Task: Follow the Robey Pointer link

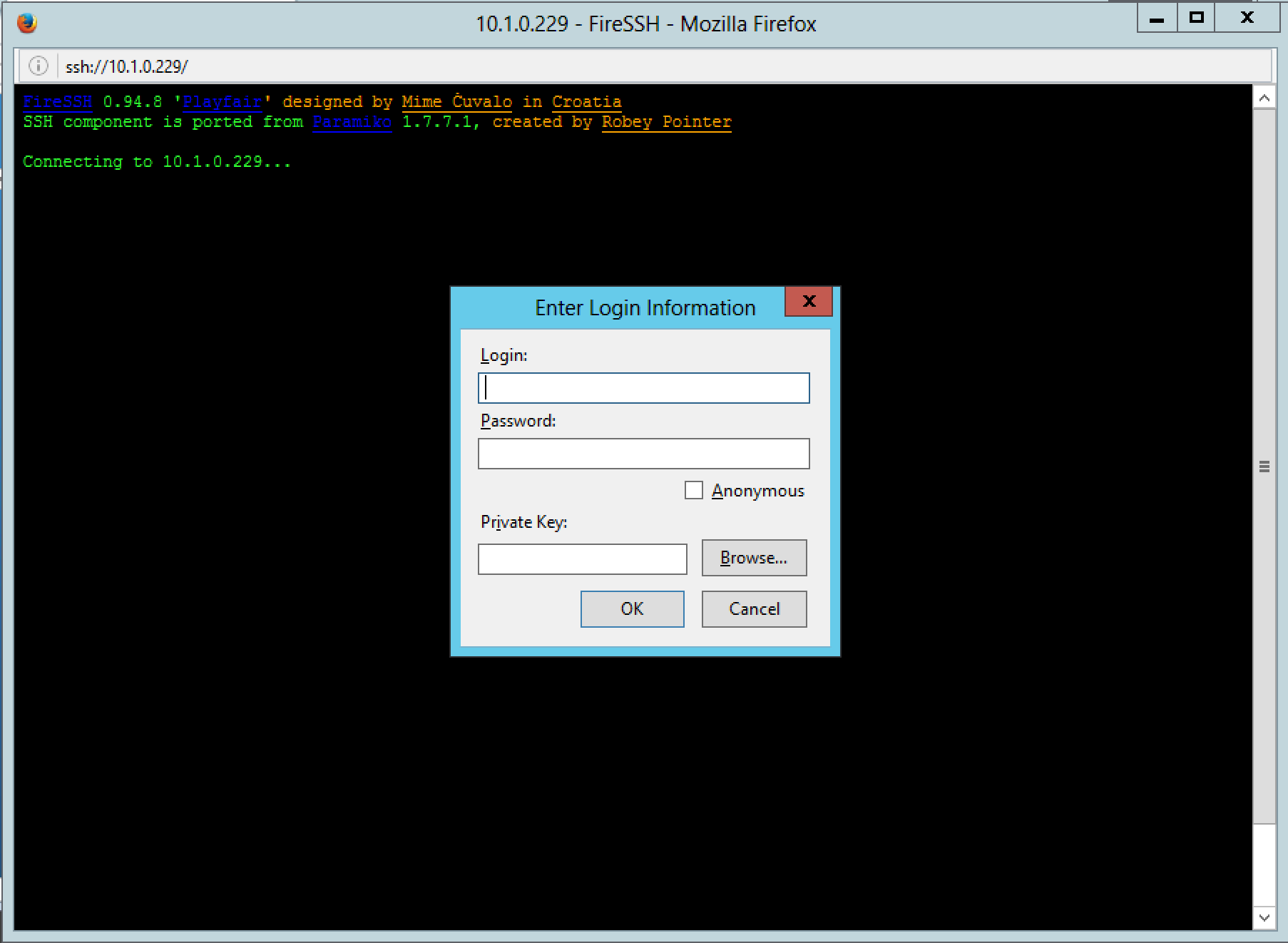Action: click(666, 122)
